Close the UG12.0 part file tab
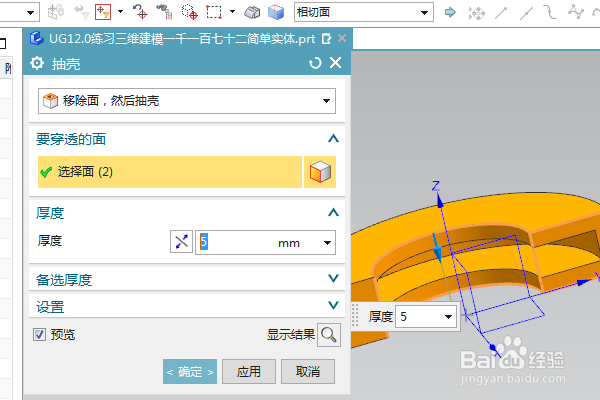The width and height of the screenshot is (600, 400). tap(342, 38)
